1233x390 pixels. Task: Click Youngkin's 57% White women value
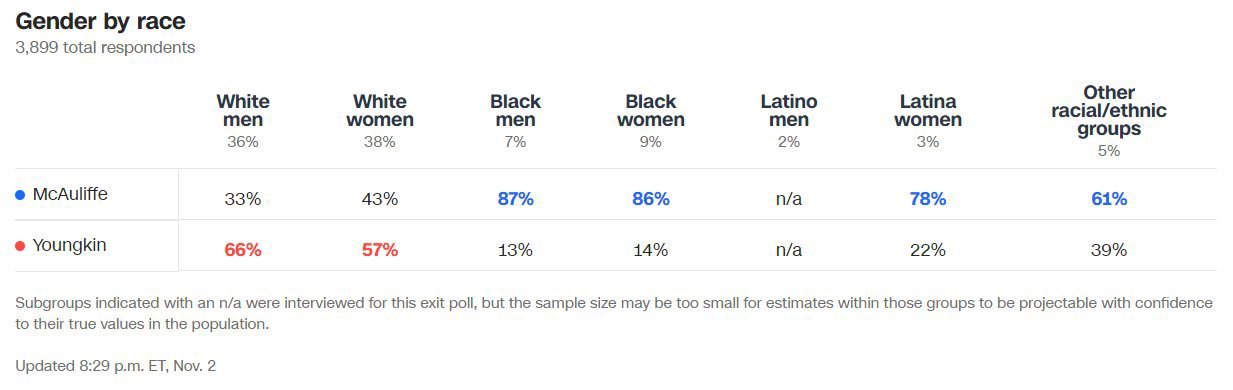(380, 250)
